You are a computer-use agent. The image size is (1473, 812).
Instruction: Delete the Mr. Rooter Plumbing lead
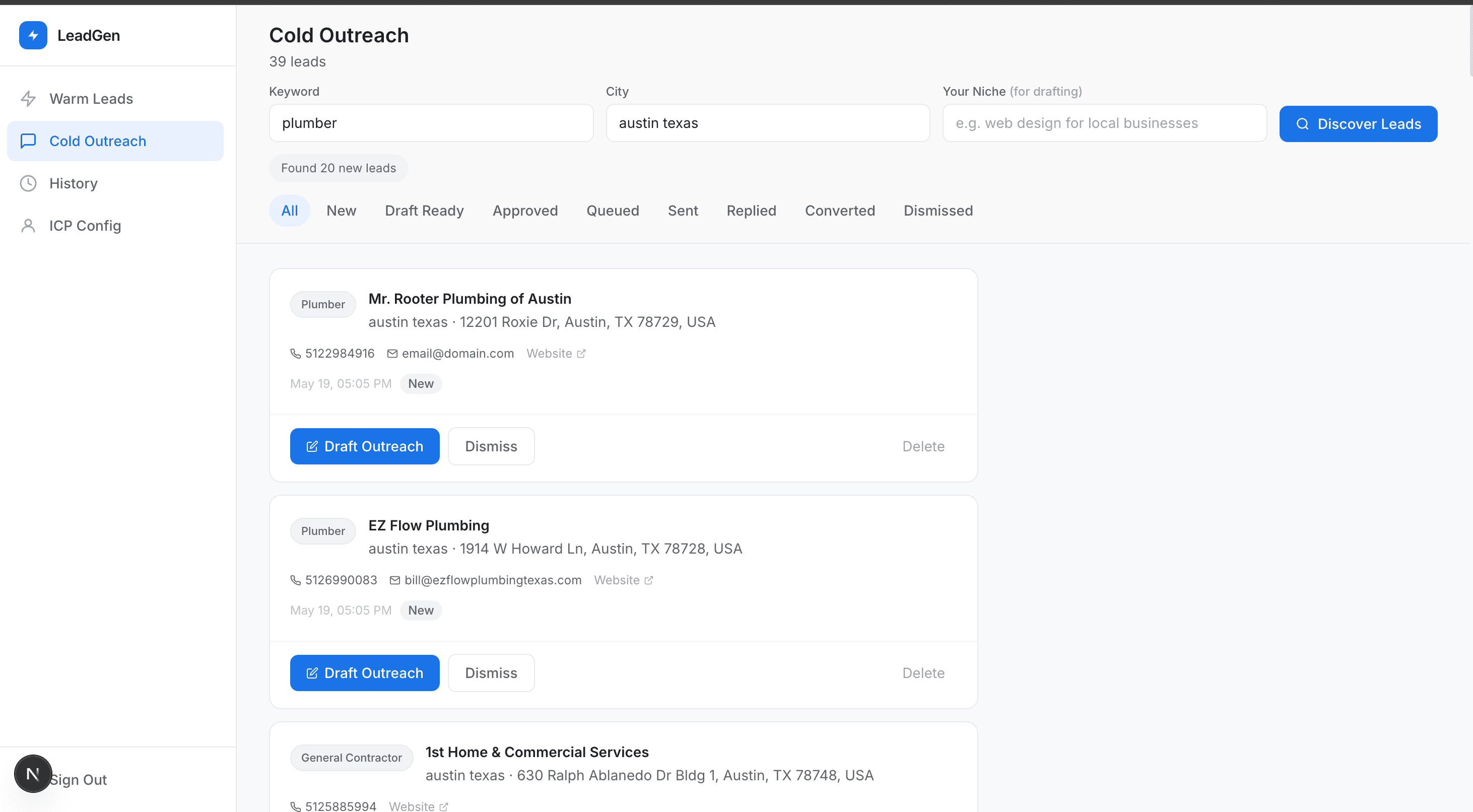[923, 447]
